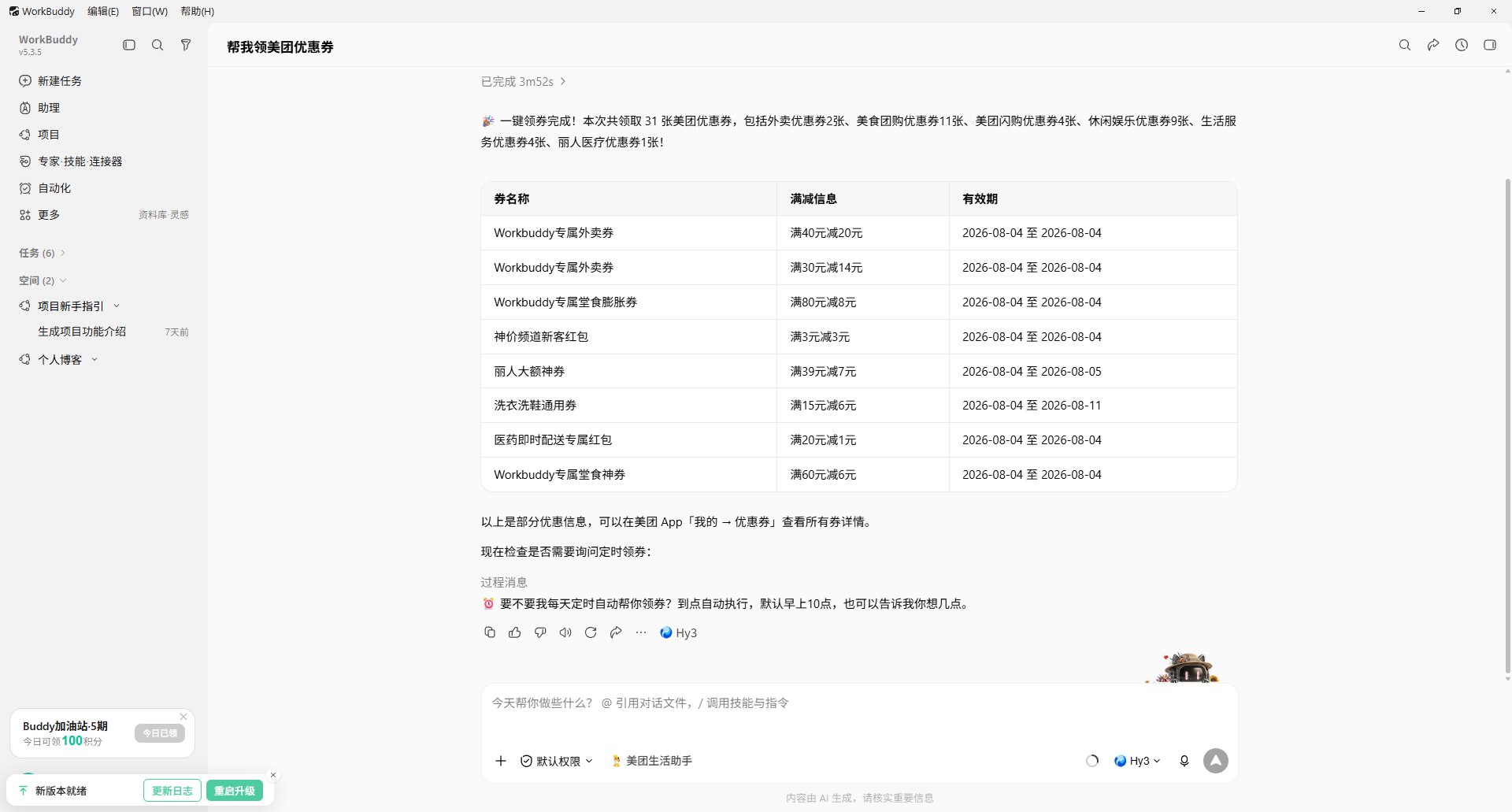Open the 默认权限 dropdown
Viewport: 1512px width, 812px height.
(558, 761)
